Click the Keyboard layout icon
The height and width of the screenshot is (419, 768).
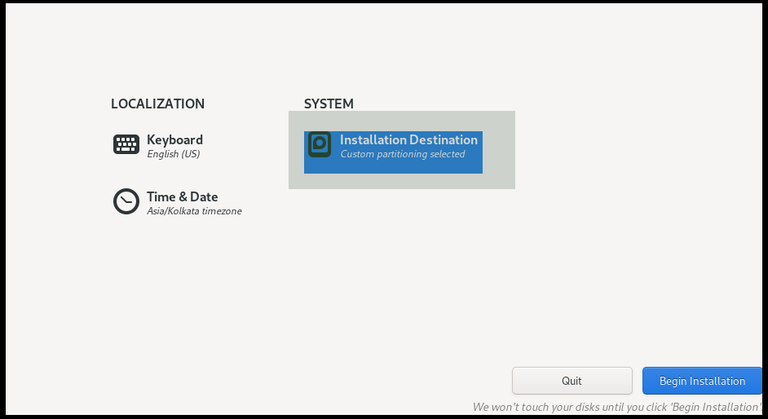point(126,145)
